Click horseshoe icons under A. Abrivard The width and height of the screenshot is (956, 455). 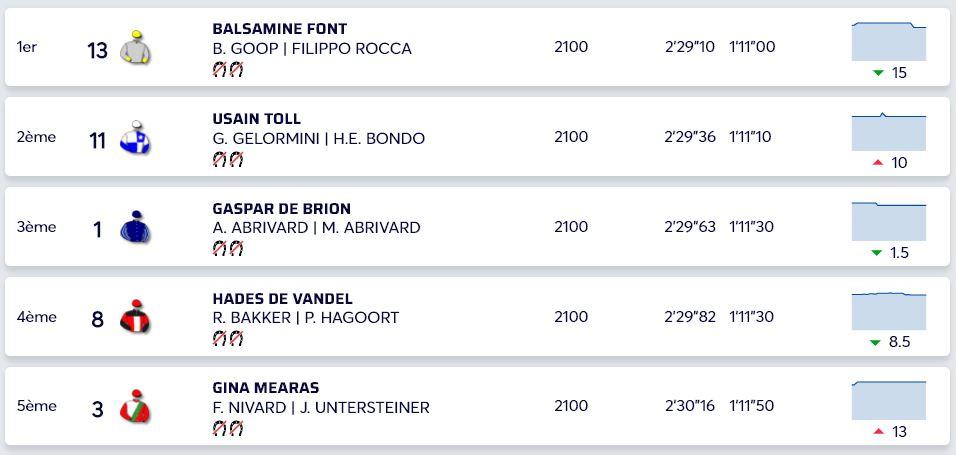click(x=228, y=249)
